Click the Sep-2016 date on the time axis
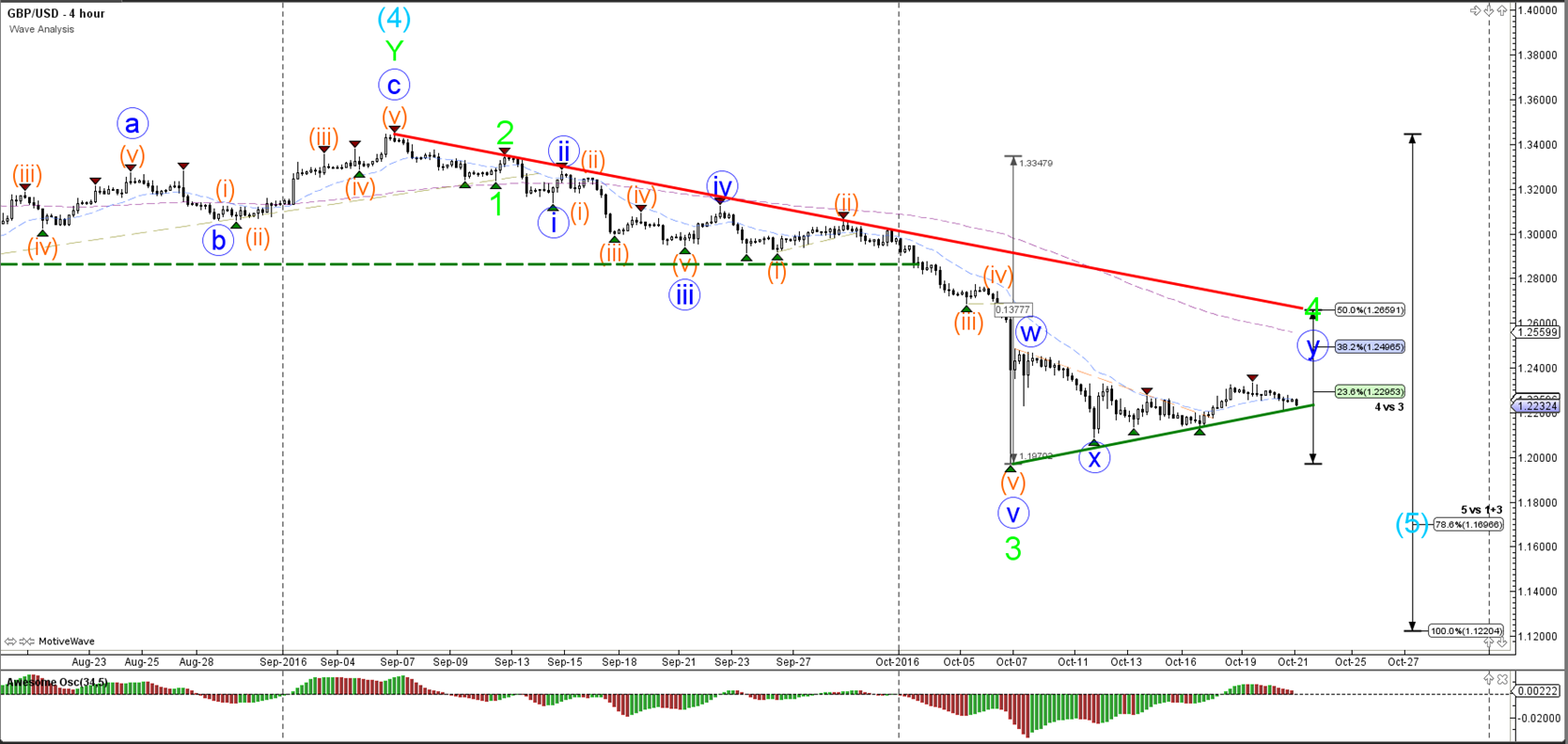 (x=283, y=662)
